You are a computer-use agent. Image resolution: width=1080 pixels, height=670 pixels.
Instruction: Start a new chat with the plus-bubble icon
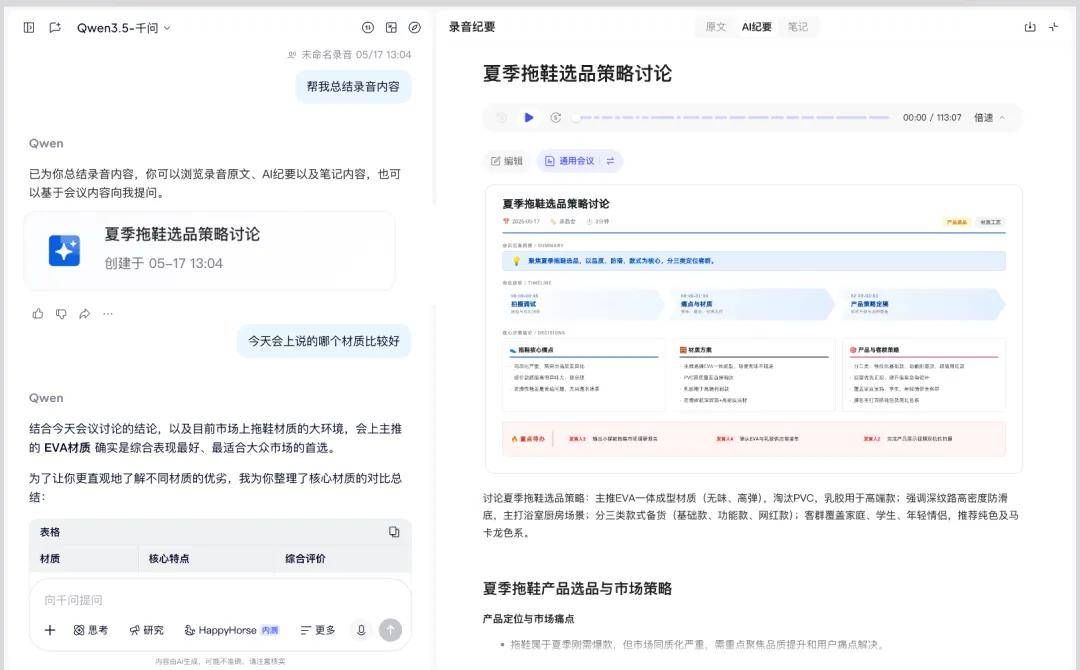pos(55,28)
